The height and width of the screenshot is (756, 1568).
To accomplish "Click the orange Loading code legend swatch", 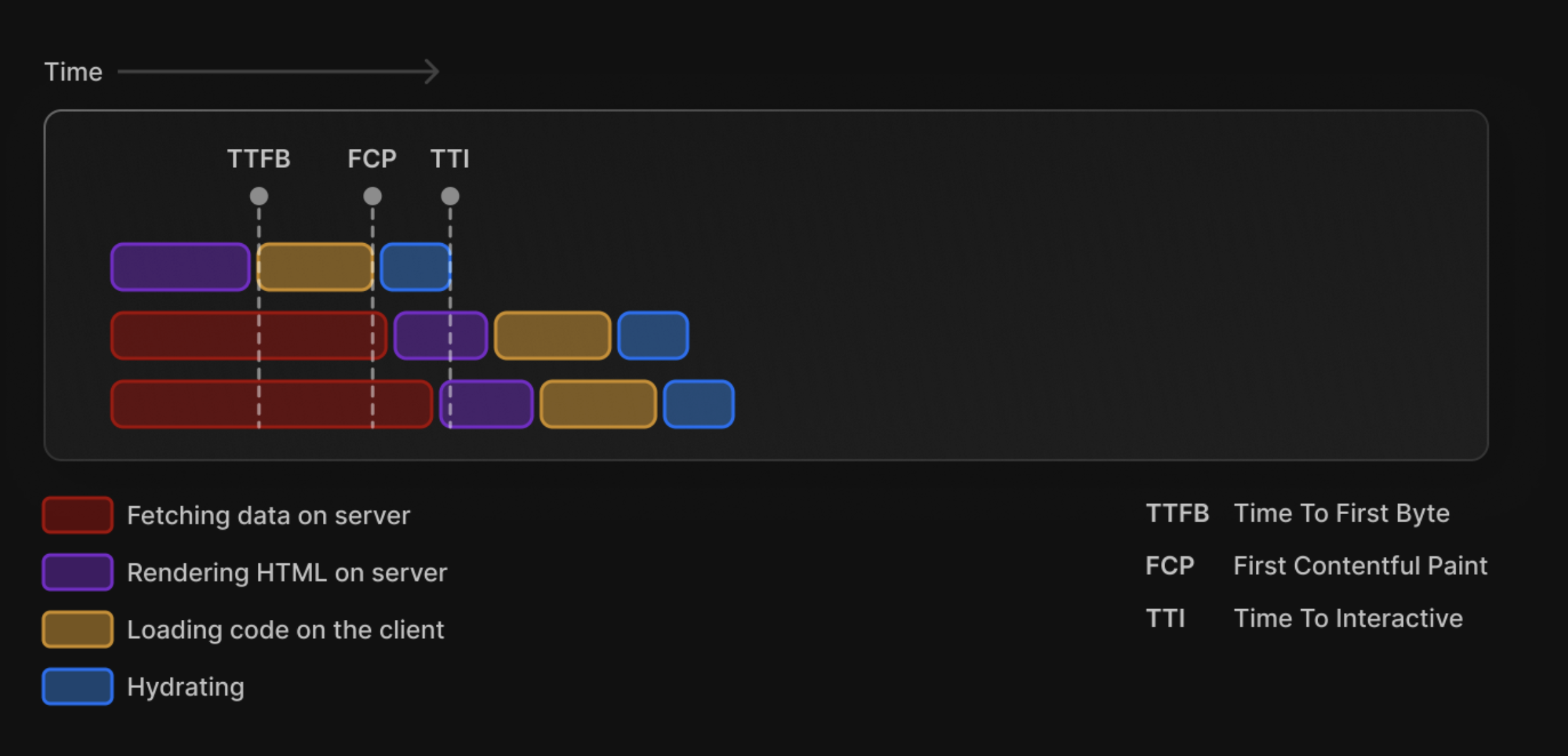I will 78,629.
